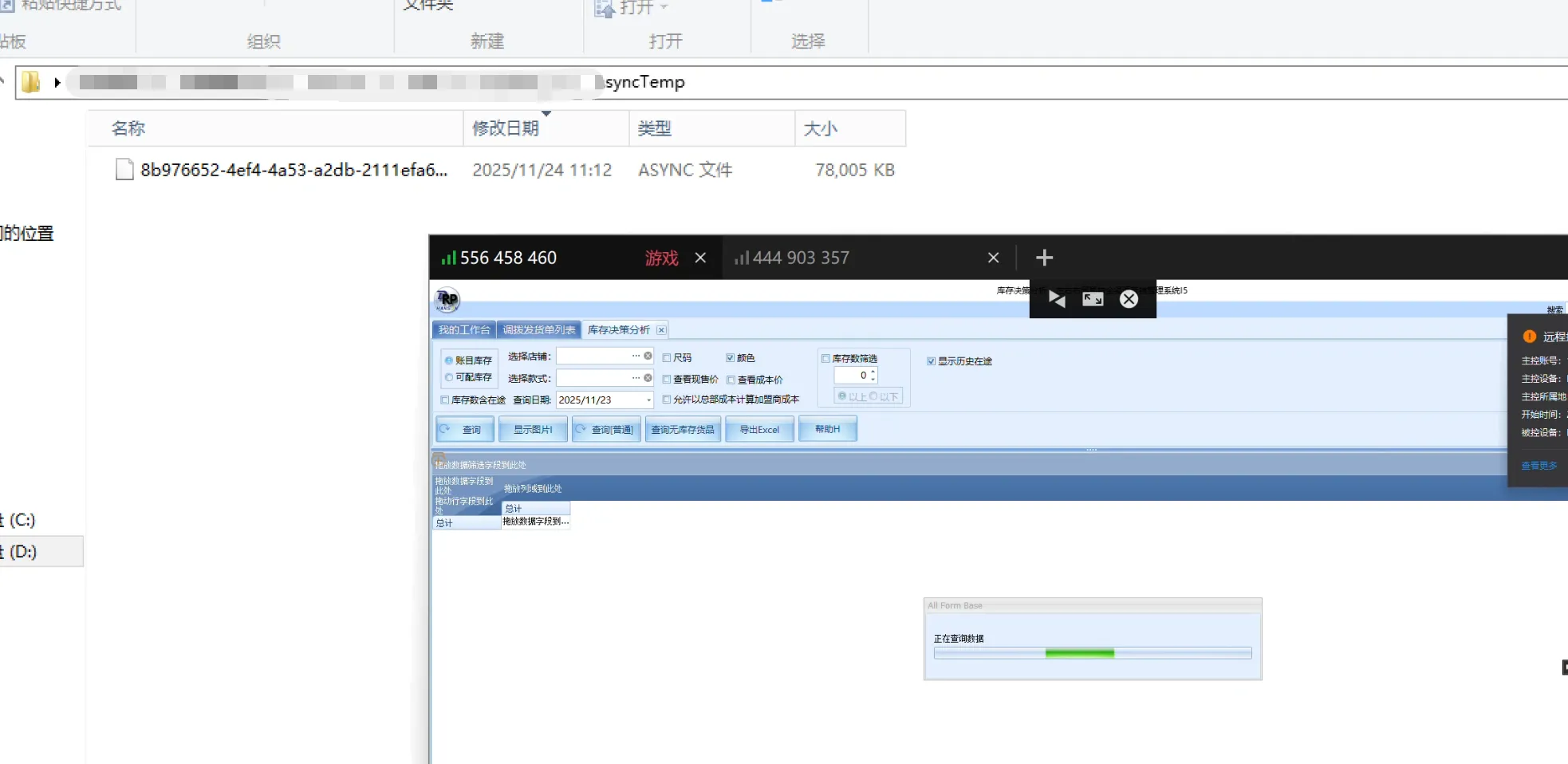Viewport: 1568px width, 764px height.
Task: Sort files by the 修改日期 column header
Action: (x=506, y=128)
